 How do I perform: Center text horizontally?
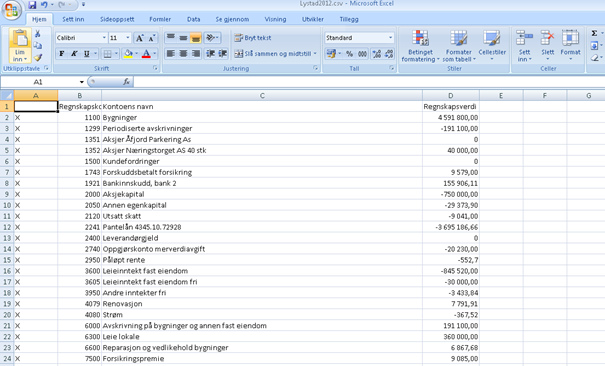(x=183, y=54)
